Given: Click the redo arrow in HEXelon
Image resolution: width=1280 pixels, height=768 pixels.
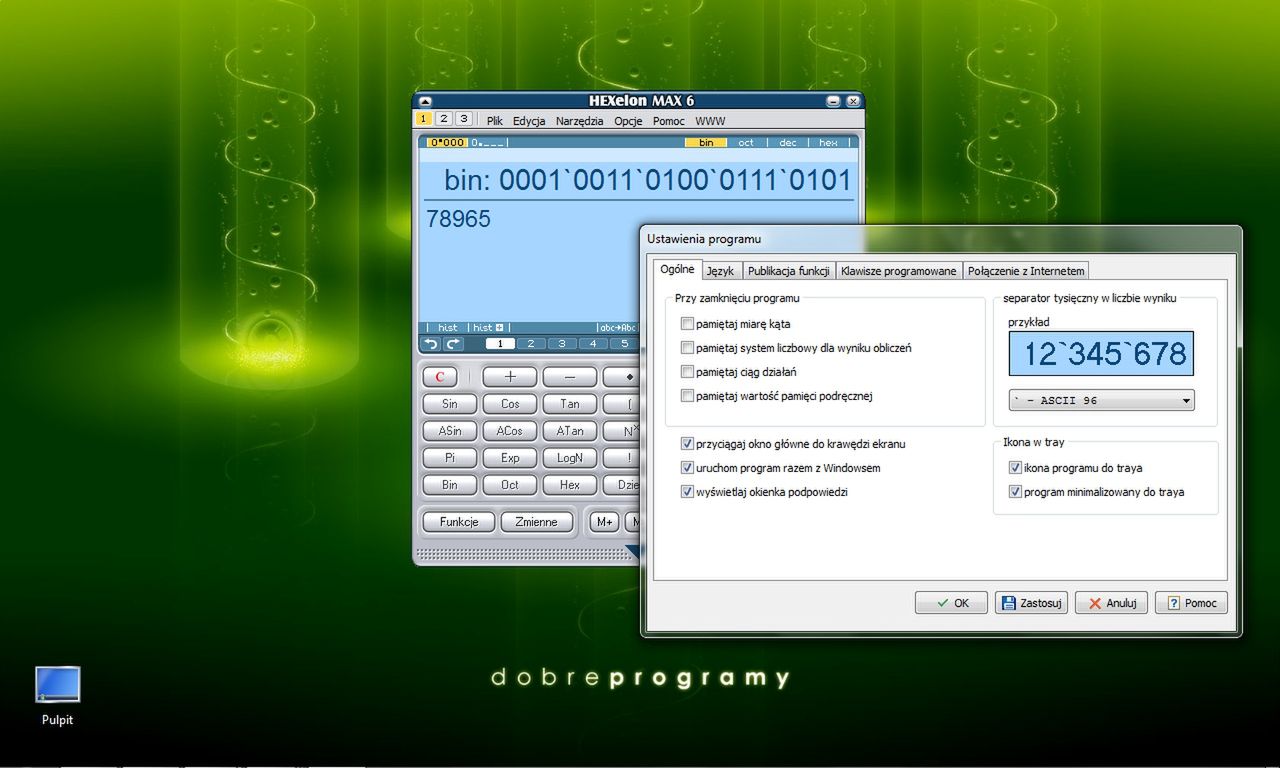Looking at the screenshot, I should [453, 344].
